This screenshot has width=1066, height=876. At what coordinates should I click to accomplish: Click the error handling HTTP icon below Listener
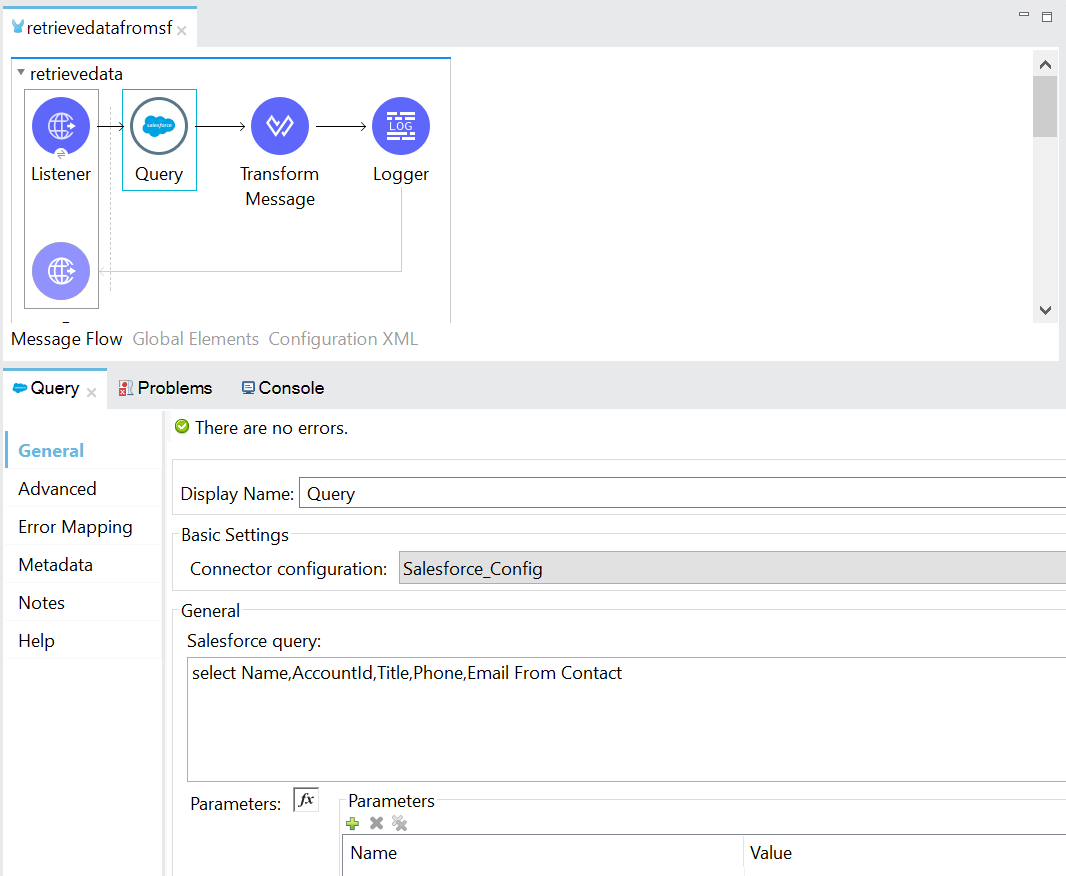[61, 271]
